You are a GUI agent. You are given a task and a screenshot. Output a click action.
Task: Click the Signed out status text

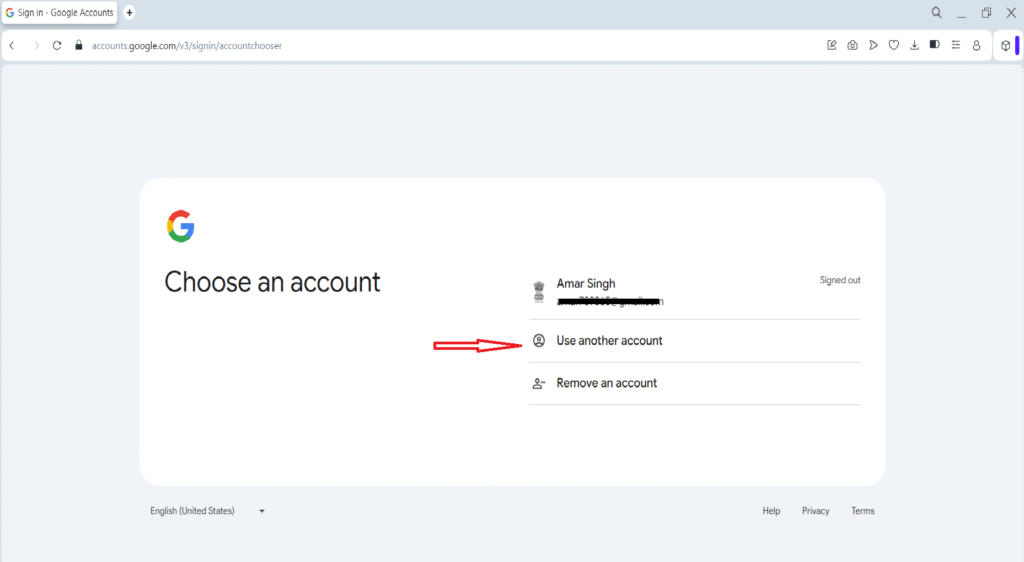[840, 280]
